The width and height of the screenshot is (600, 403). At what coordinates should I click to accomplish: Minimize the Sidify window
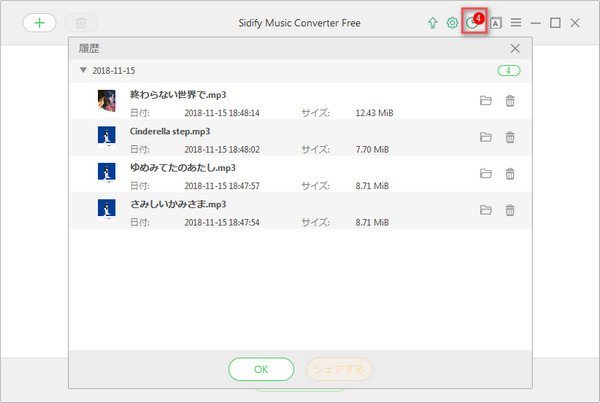(535, 23)
